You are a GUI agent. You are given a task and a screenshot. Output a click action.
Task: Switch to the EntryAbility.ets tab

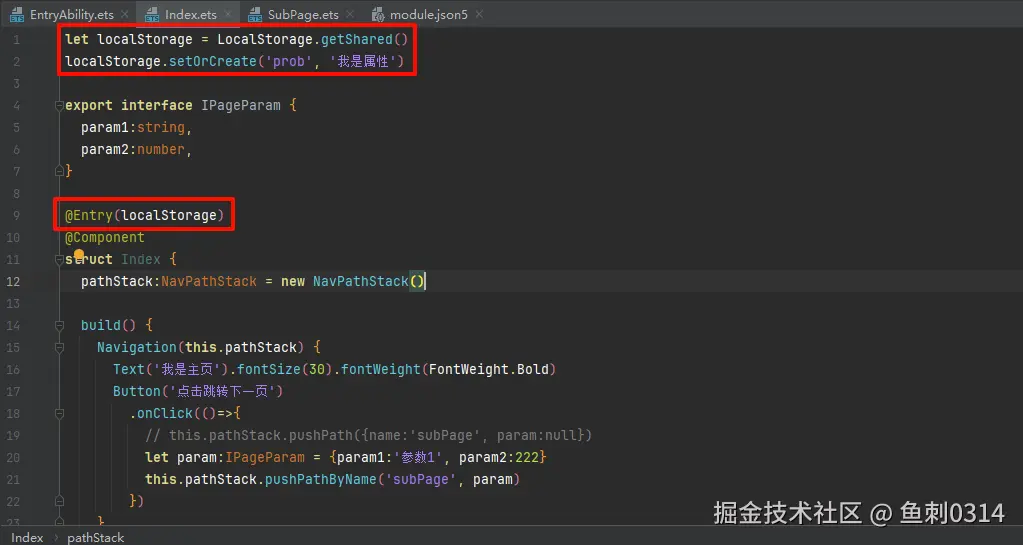72,14
